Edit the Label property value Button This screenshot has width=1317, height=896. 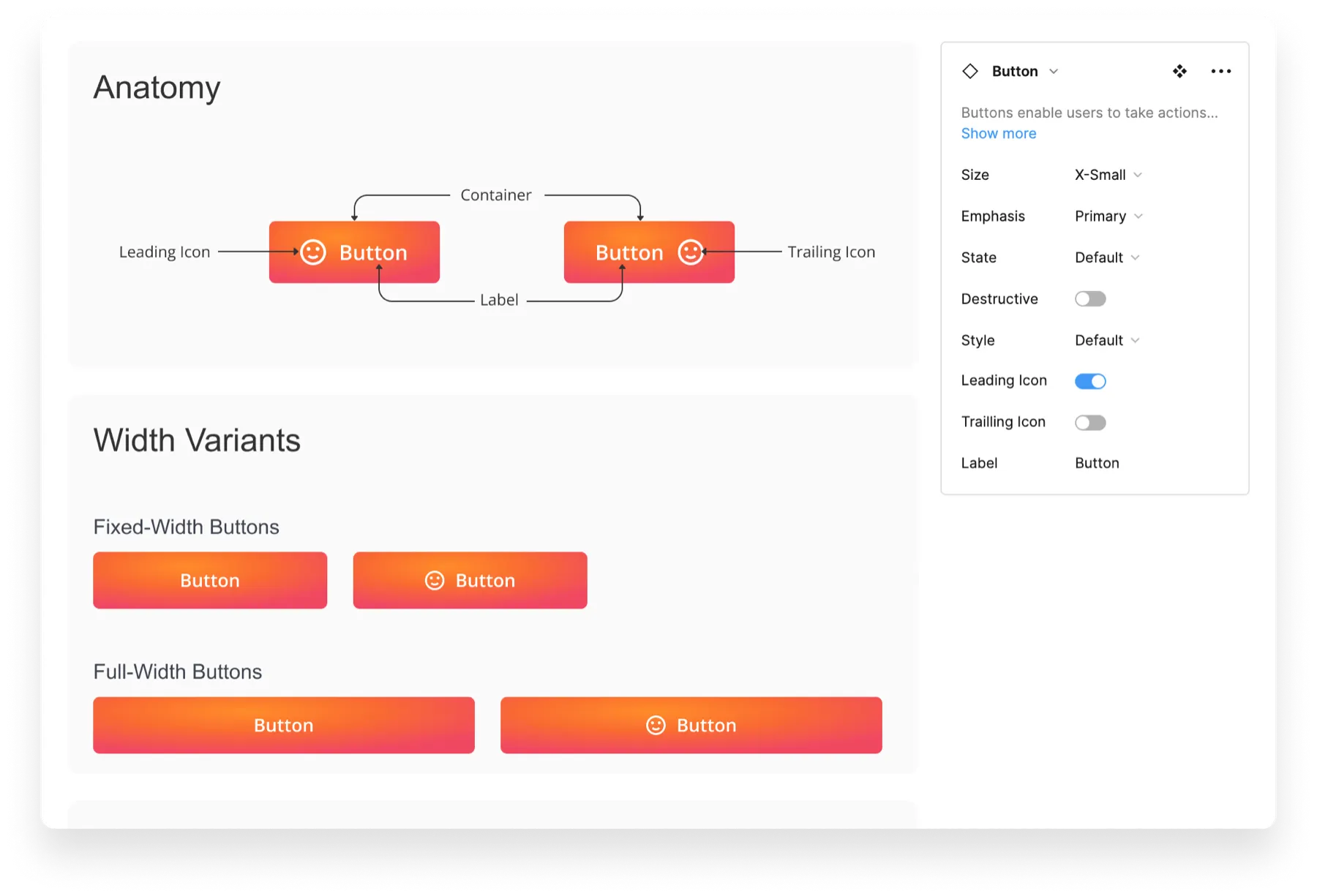[x=1097, y=463]
